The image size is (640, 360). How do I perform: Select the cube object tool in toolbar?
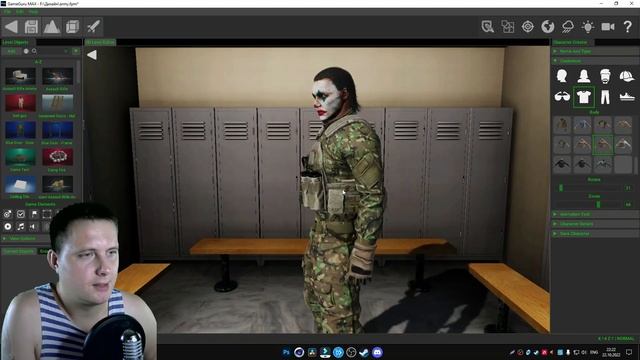[x=73, y=27]
